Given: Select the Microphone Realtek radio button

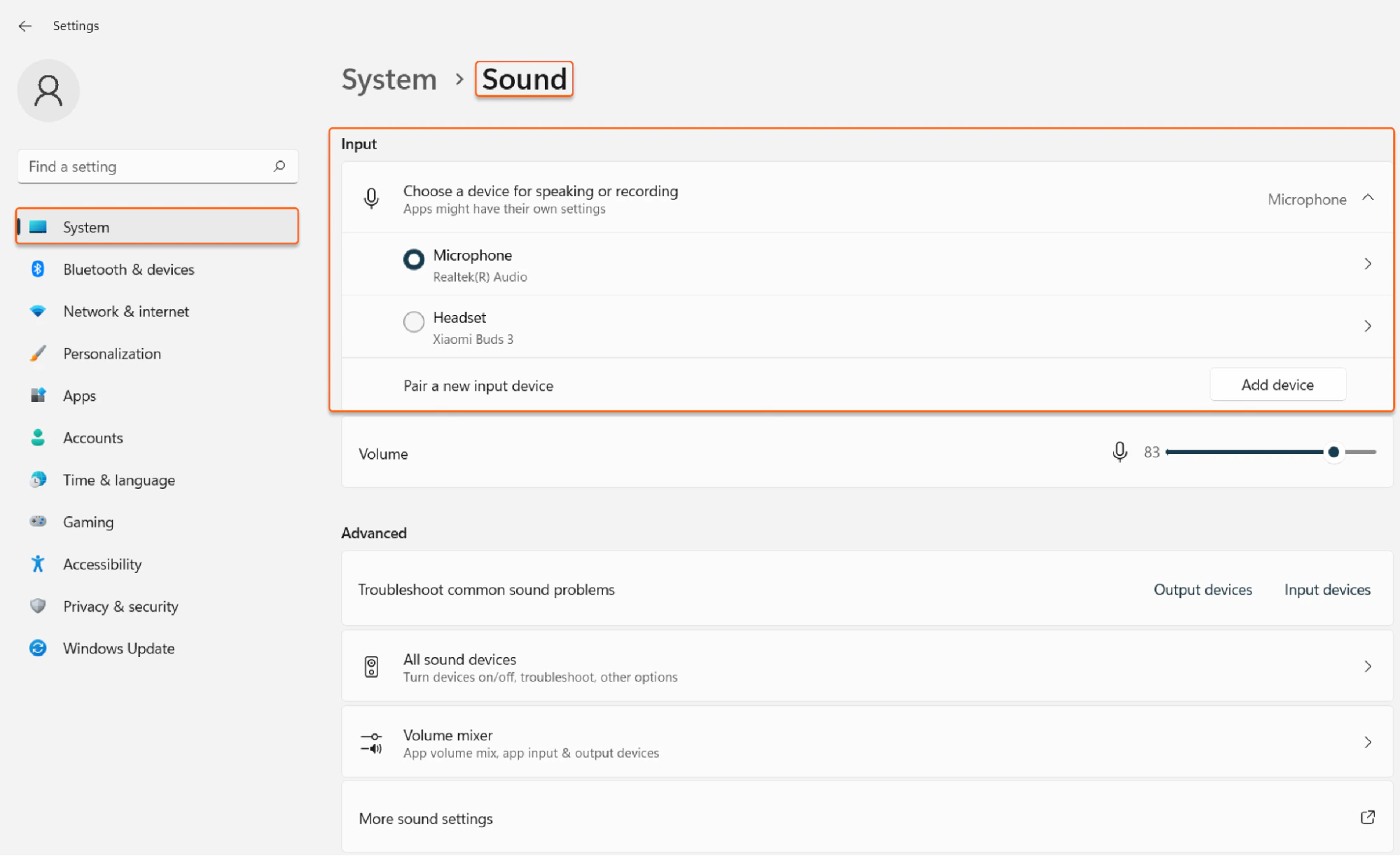Looking at the screenshot, I should pyautogui.click(x=414, y=259).
